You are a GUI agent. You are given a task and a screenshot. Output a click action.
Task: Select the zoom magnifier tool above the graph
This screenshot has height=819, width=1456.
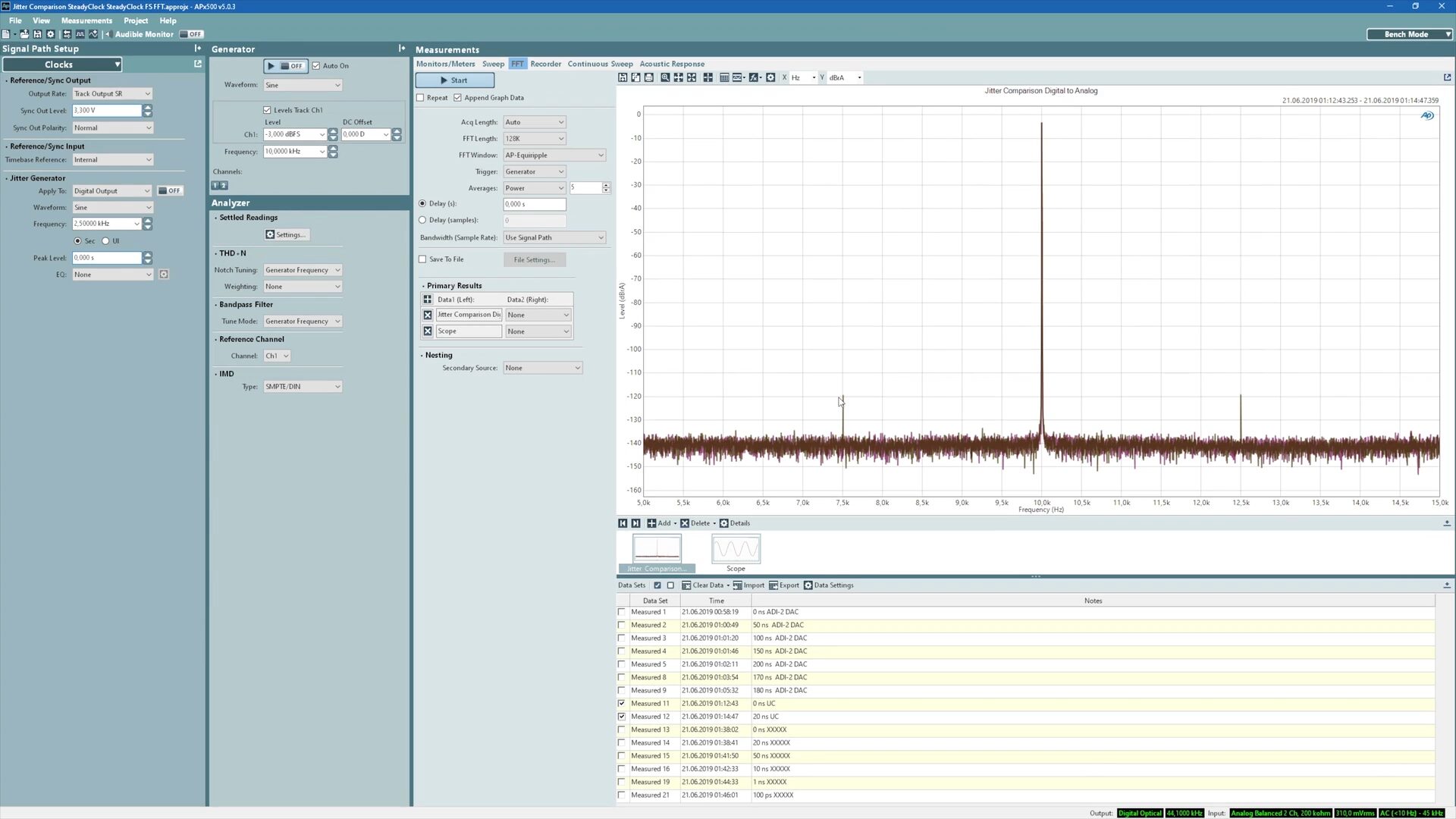tap(665, 77)
